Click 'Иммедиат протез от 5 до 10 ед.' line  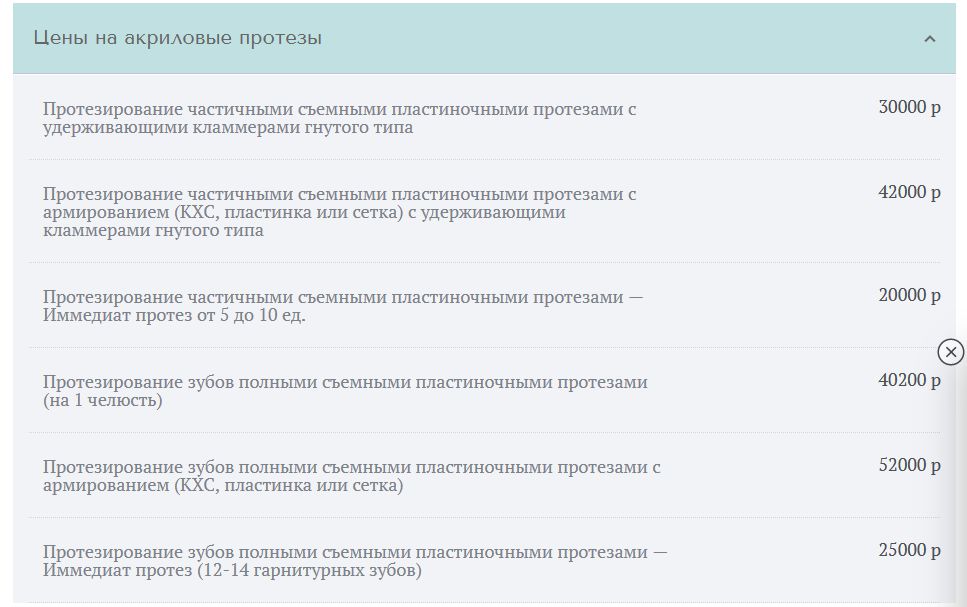click(174, 315)
